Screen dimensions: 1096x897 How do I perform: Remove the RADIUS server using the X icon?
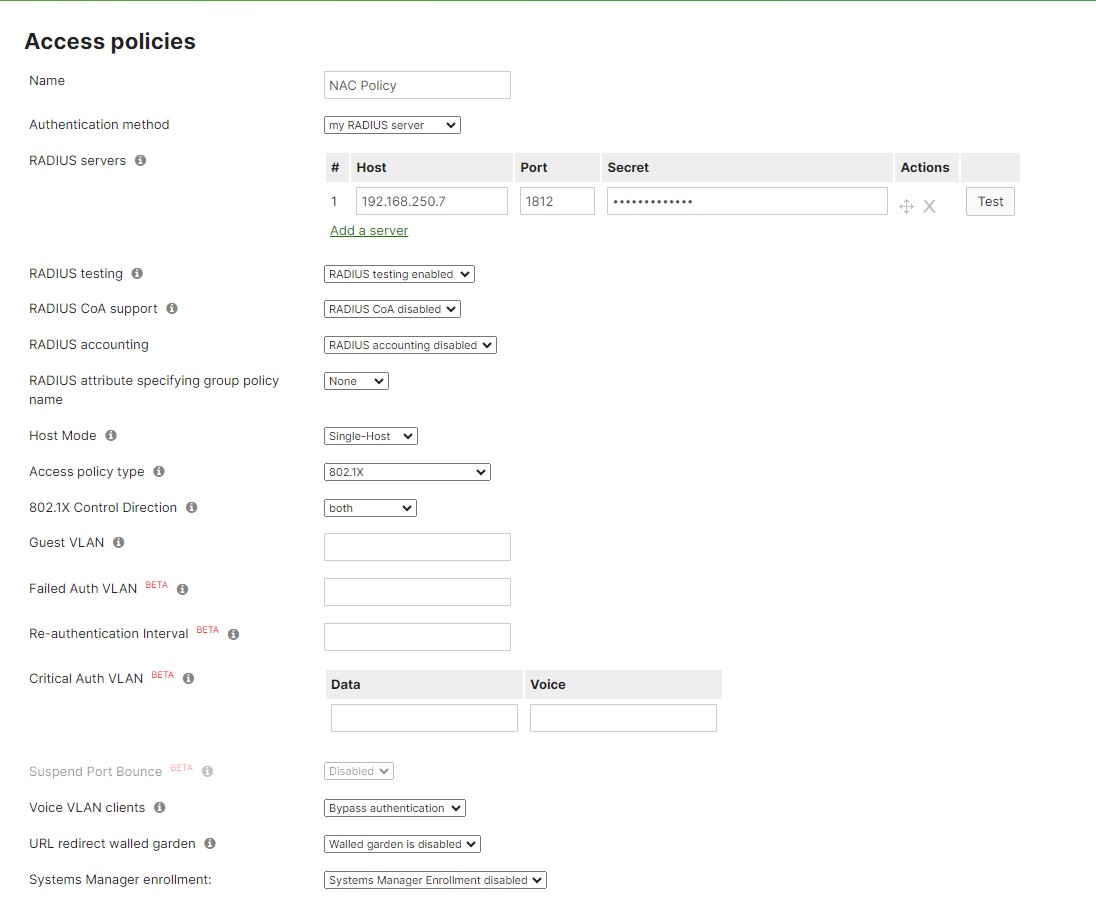point(928,206)
